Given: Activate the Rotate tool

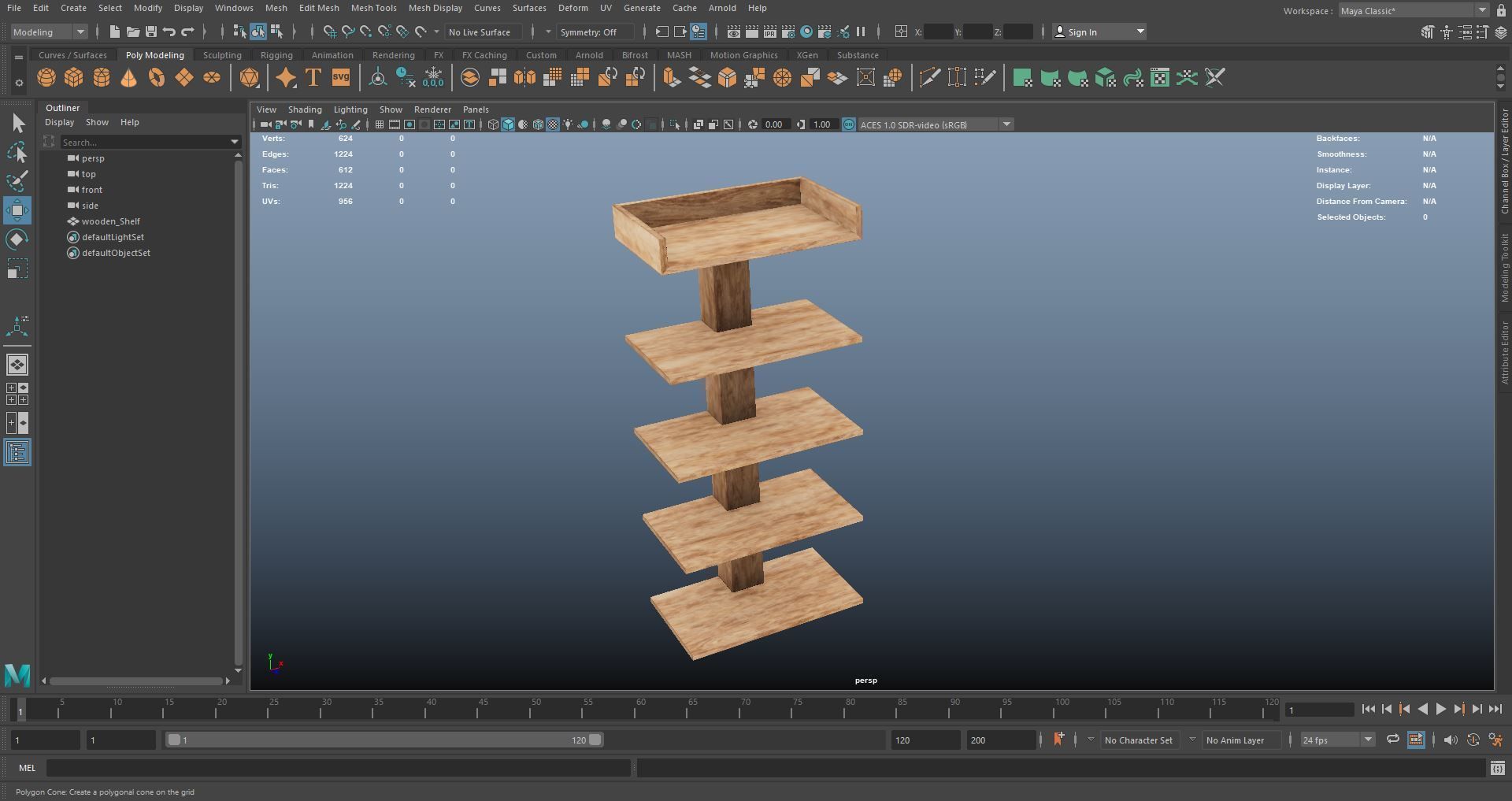Looking at the screenshot, I should point(17,239).
